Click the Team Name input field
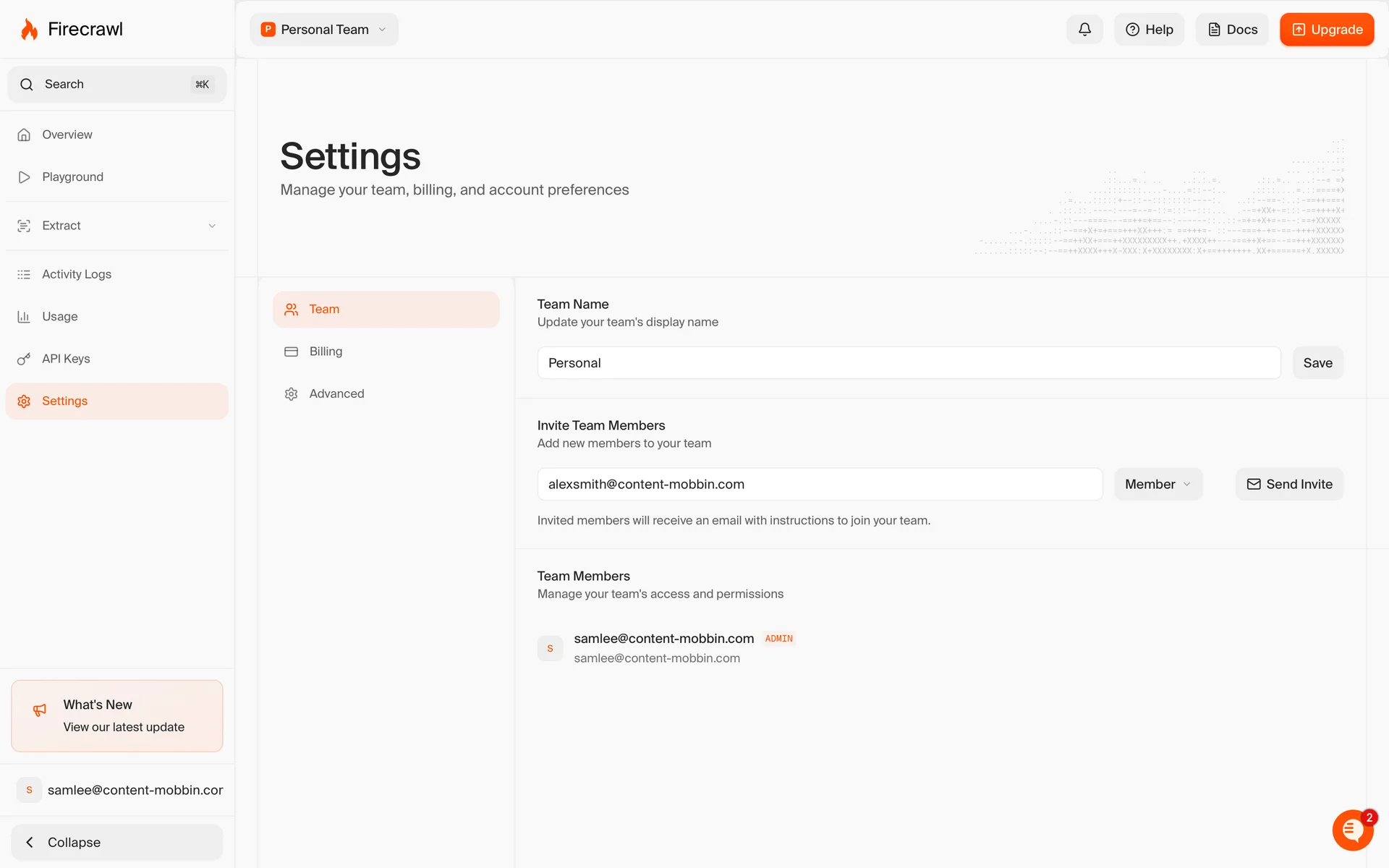Screen dimensions: 1389x868 point(908,363)
